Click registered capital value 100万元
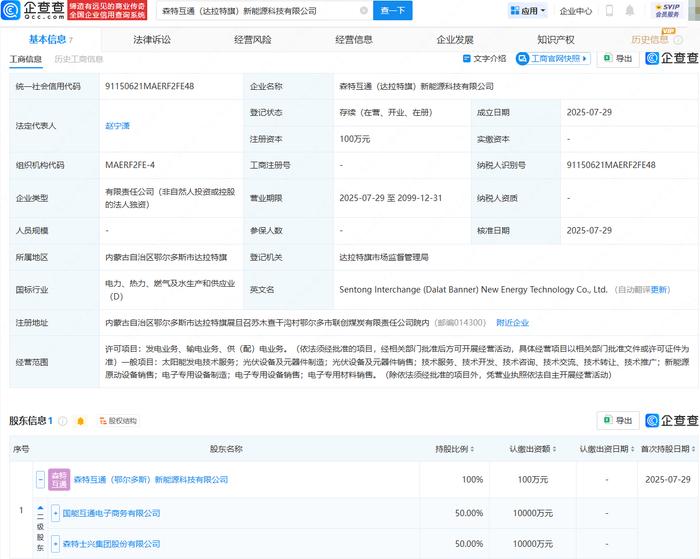This screenshot has width=700, height=559. (x=355, y=139)
